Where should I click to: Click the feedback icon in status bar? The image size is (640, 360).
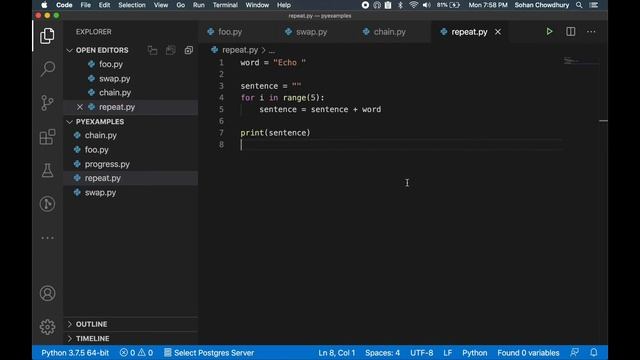point(575,352)
